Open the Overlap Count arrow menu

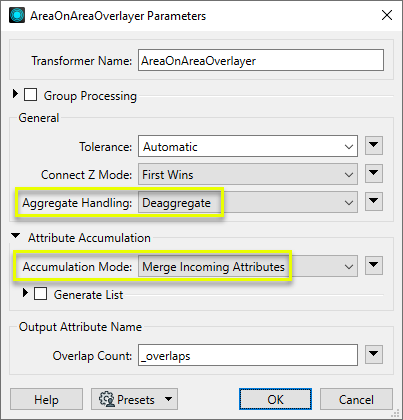tap(374, 354)
